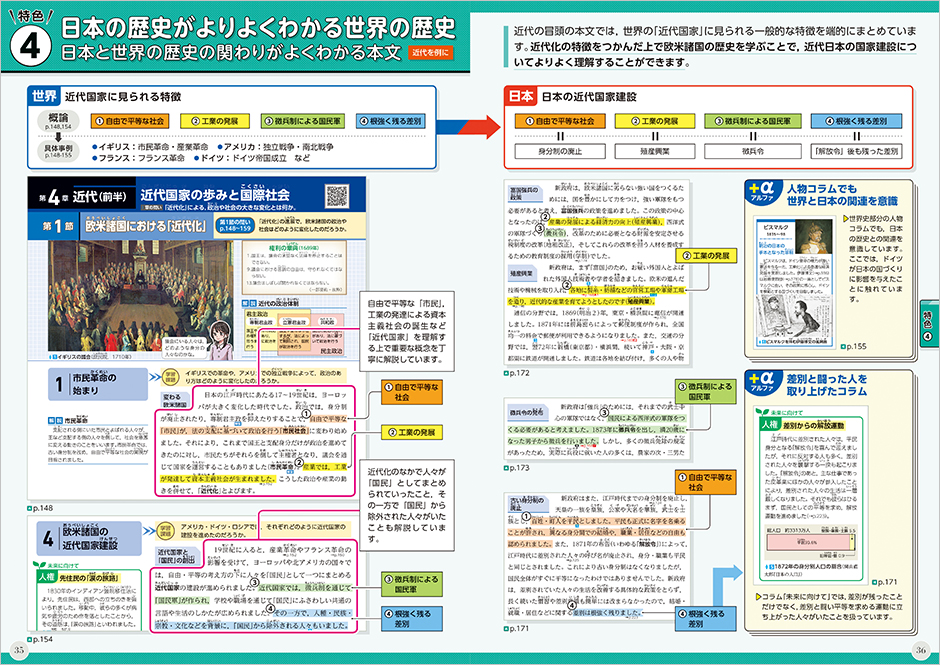This screenshot has width=940, height=665.
Task: Open the p.172 page reference
Action: [517, 373]
